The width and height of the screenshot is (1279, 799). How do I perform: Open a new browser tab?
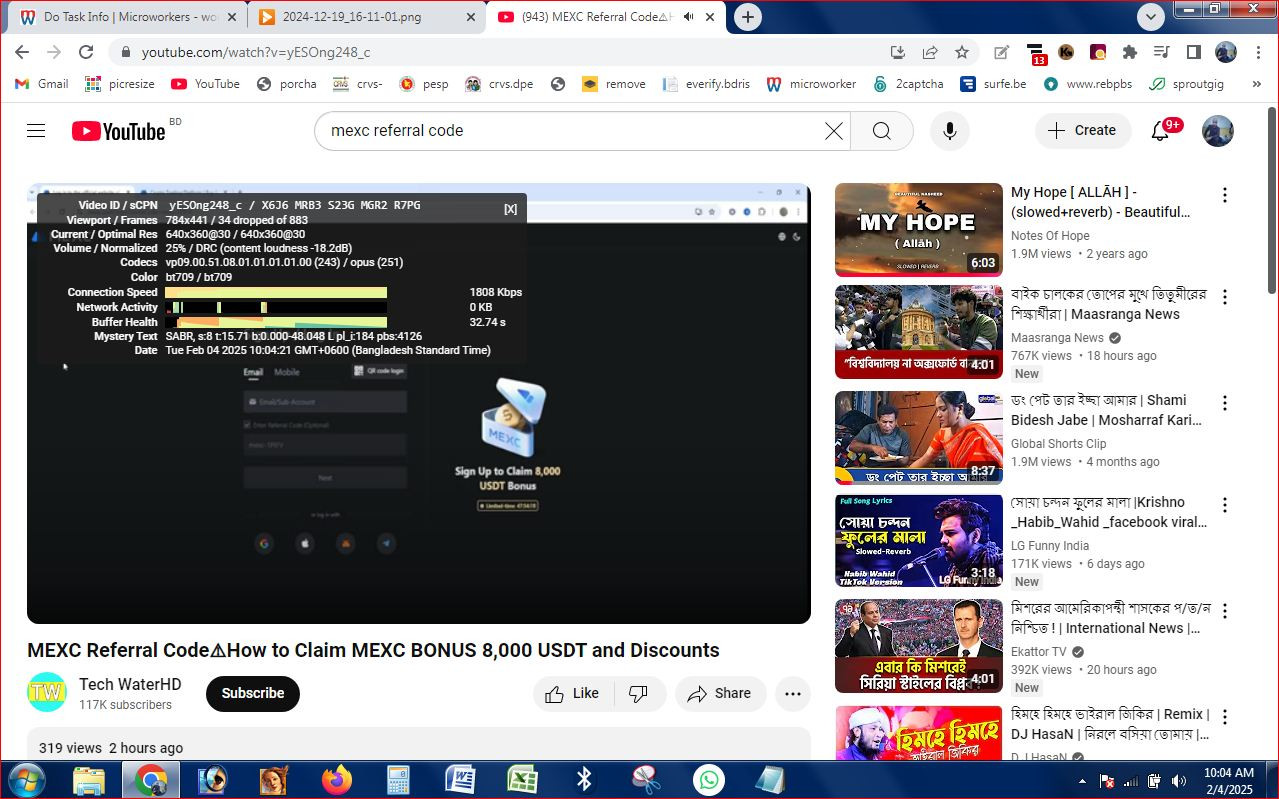click(x=748, y=16)
